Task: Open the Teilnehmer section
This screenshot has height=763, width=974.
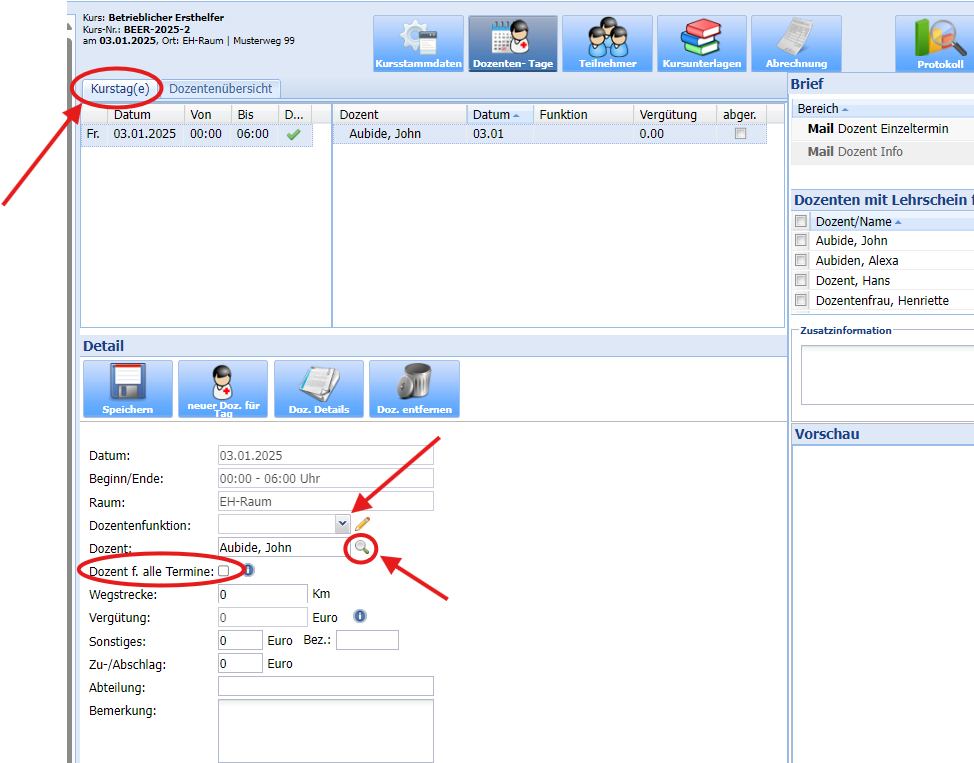Action: (x=607, y=43)
